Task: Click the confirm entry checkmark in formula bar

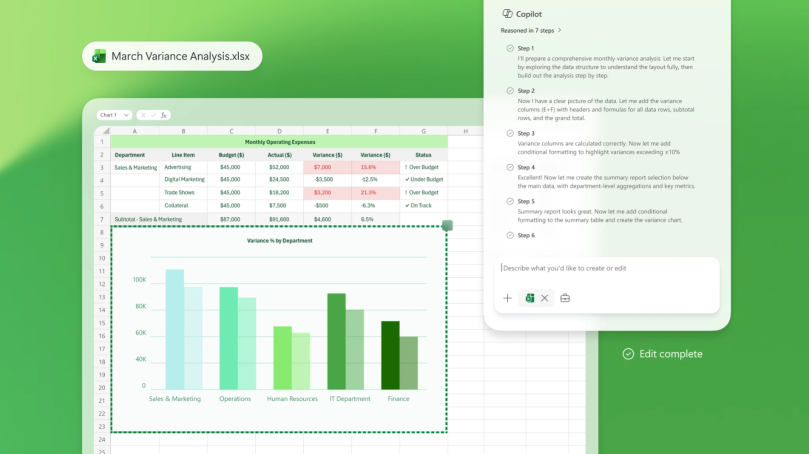Action: pos(153,115)
